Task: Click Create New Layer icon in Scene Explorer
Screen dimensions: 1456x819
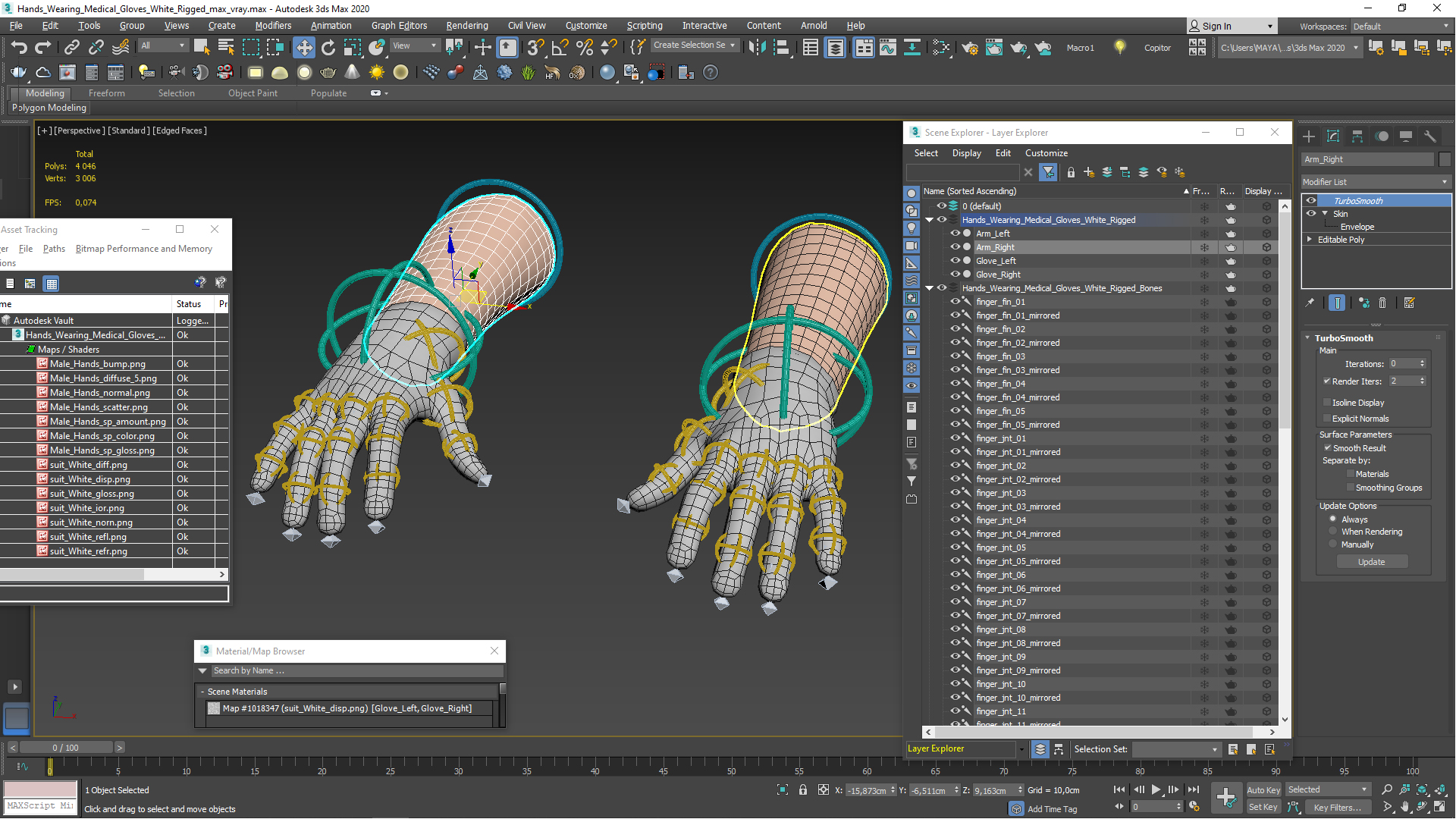Action: 1089,172
